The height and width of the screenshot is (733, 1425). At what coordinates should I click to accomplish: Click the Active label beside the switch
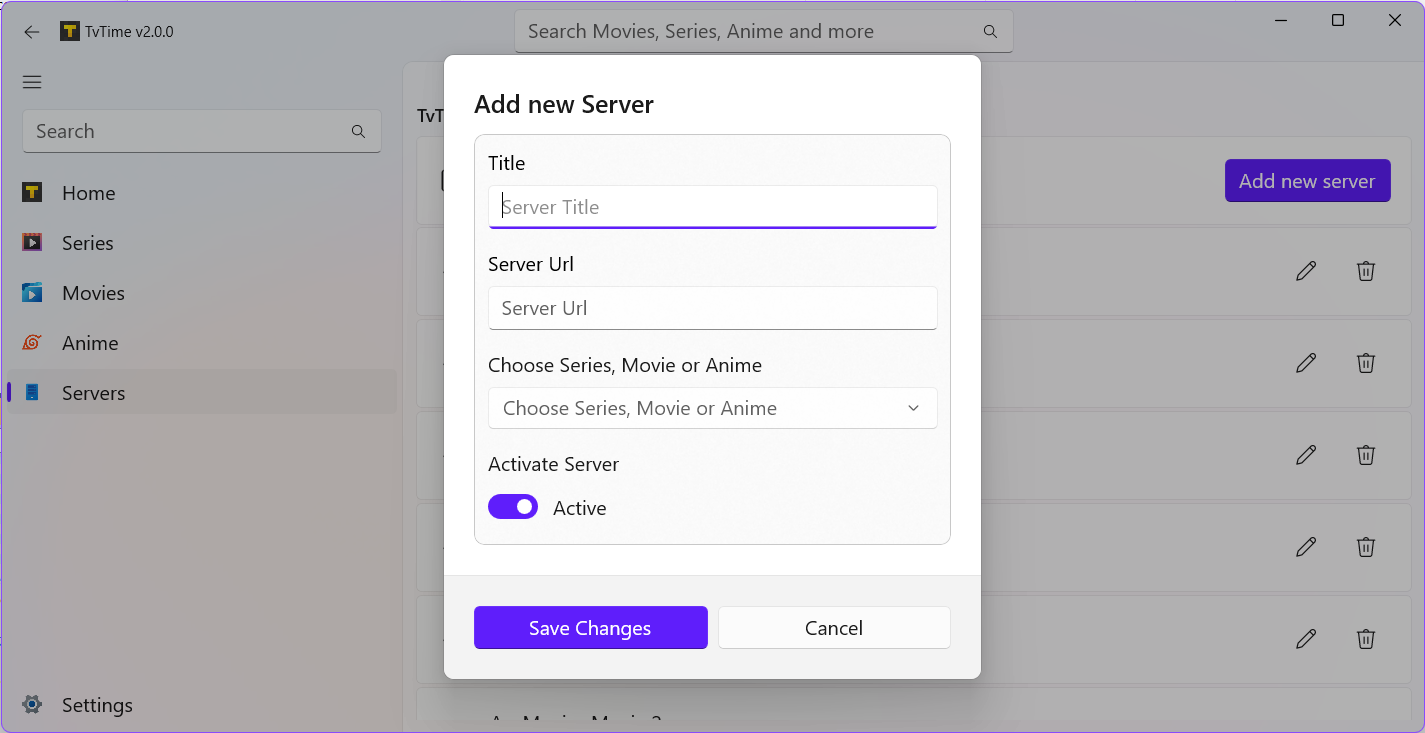(x=580, y=508)
